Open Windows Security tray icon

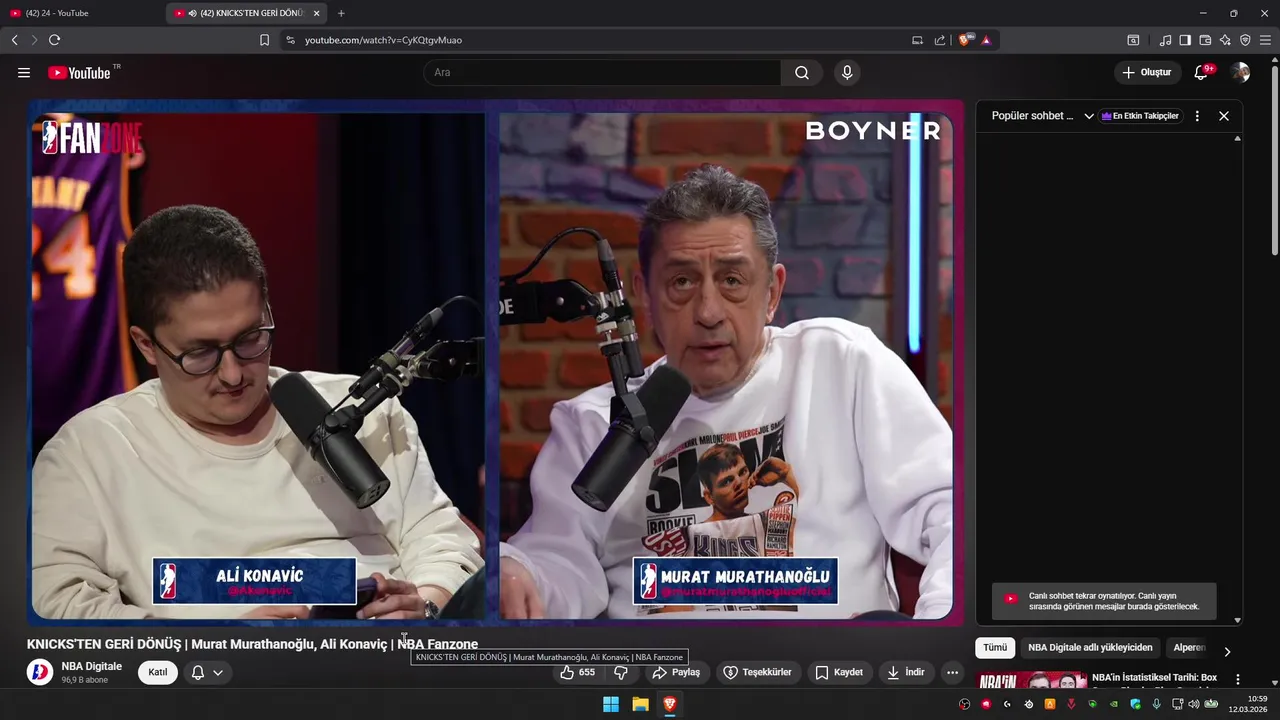click(1135, 704)
